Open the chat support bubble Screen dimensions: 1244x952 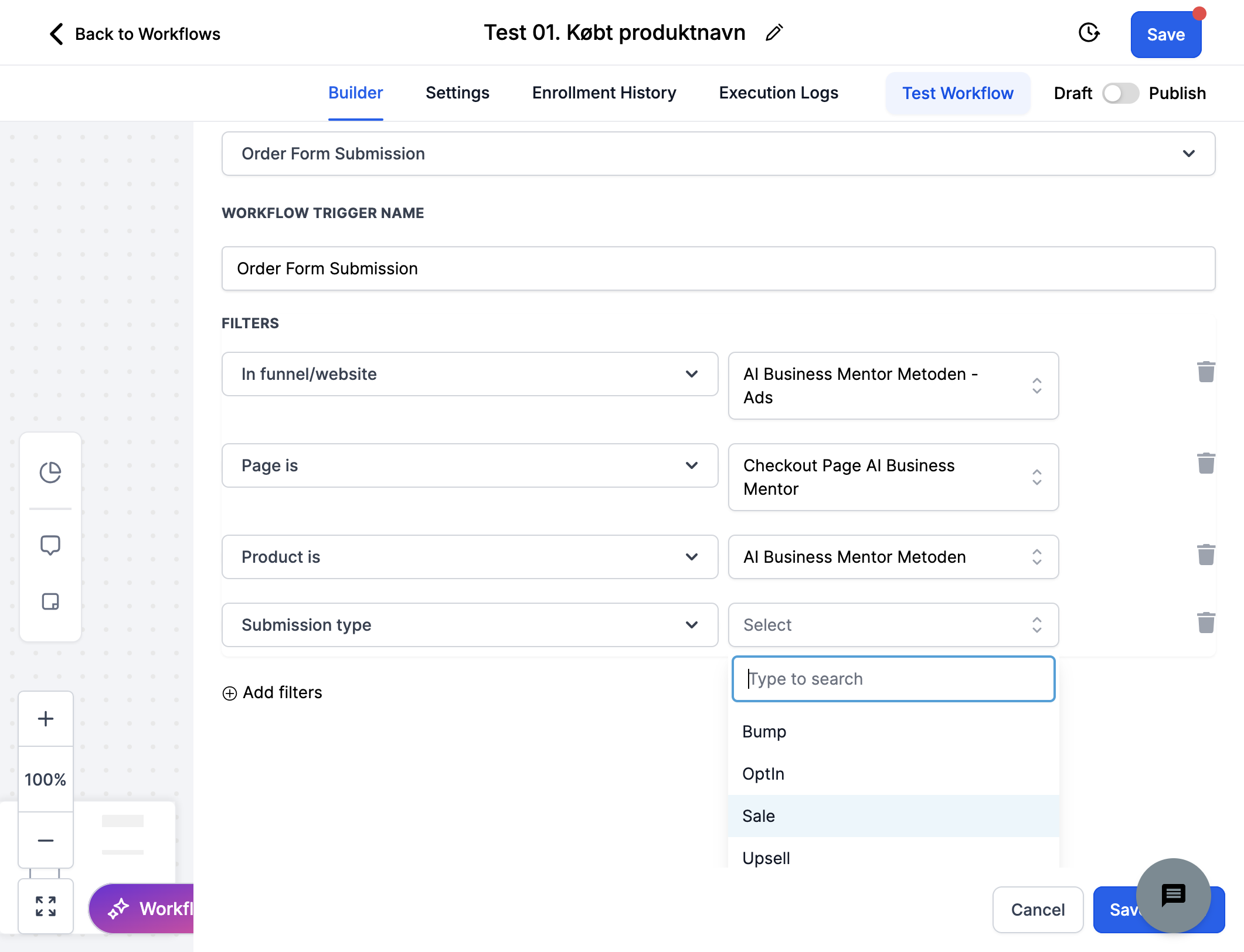point(1174,896)
